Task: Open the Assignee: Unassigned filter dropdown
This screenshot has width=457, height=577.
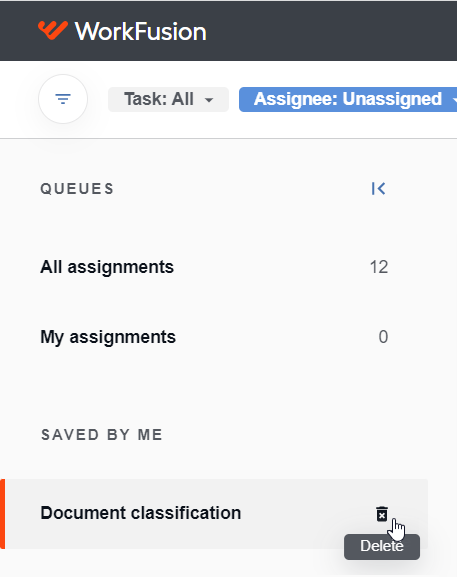Action: [x=348, y=99]
